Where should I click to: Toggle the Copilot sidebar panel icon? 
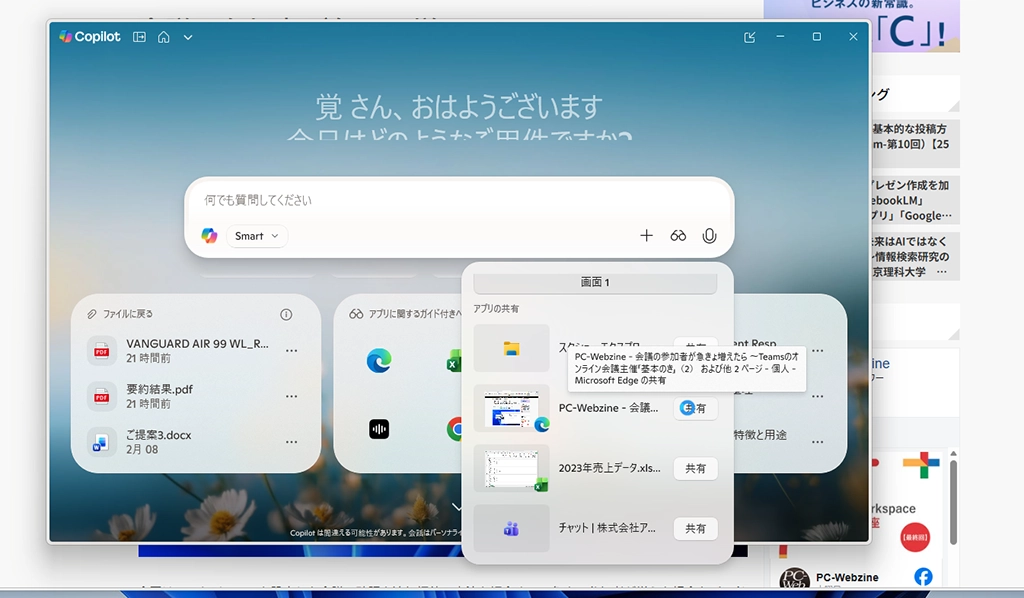pos(139,37)
